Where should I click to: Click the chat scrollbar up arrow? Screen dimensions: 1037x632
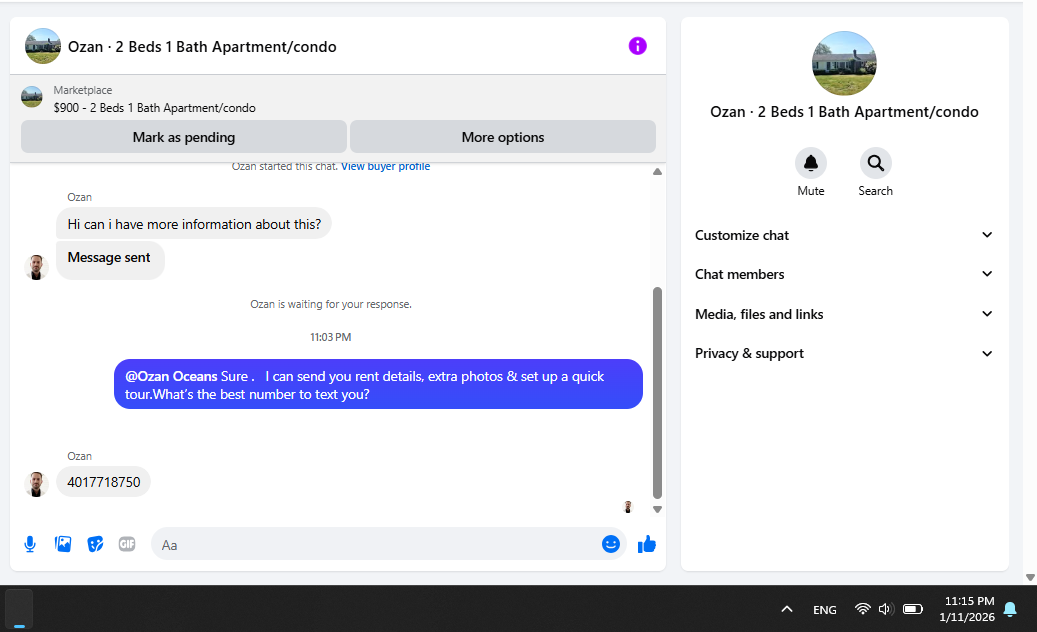coord(657,172)
